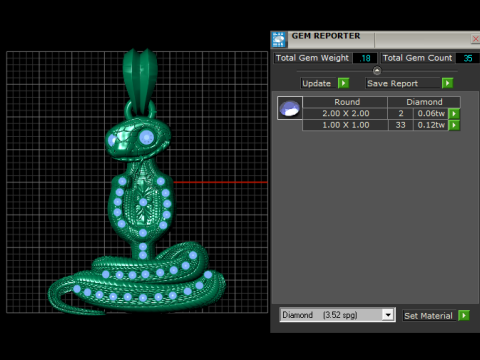Select the snake's large eye gem

tap(146, 137)
